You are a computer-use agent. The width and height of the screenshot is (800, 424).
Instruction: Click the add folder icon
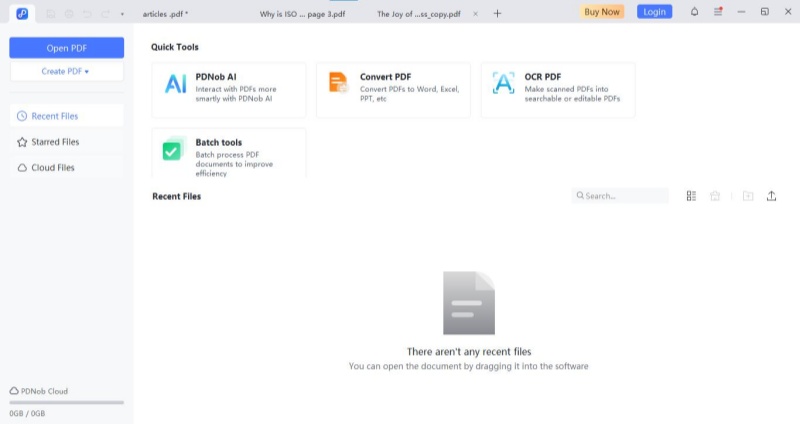click(748, 196)
